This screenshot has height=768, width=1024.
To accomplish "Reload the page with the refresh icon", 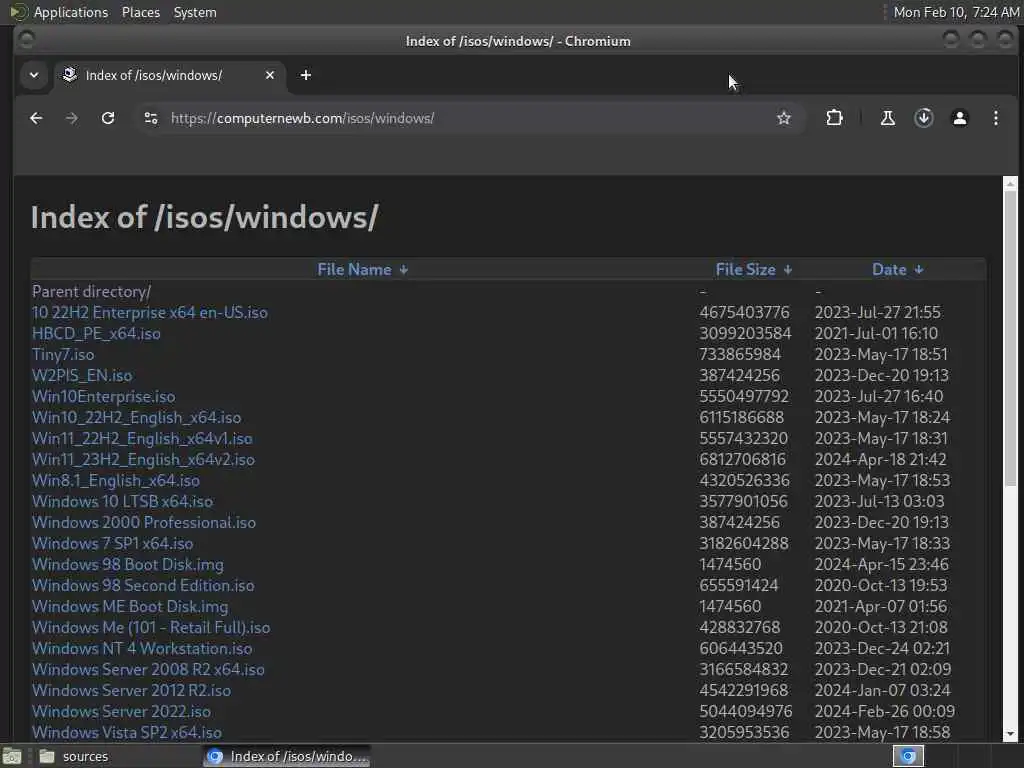I will point(108,118).
